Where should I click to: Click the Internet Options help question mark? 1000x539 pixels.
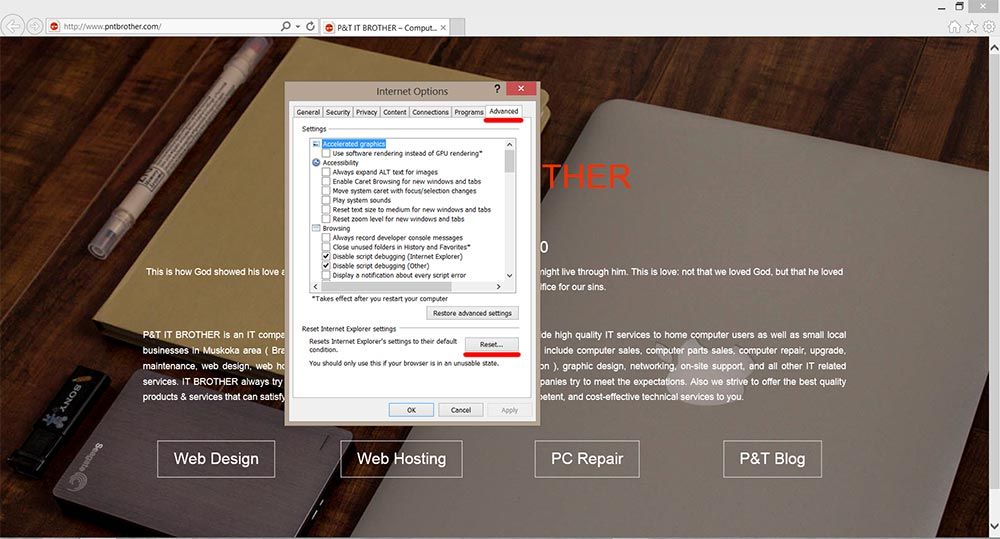click(497, 89)
